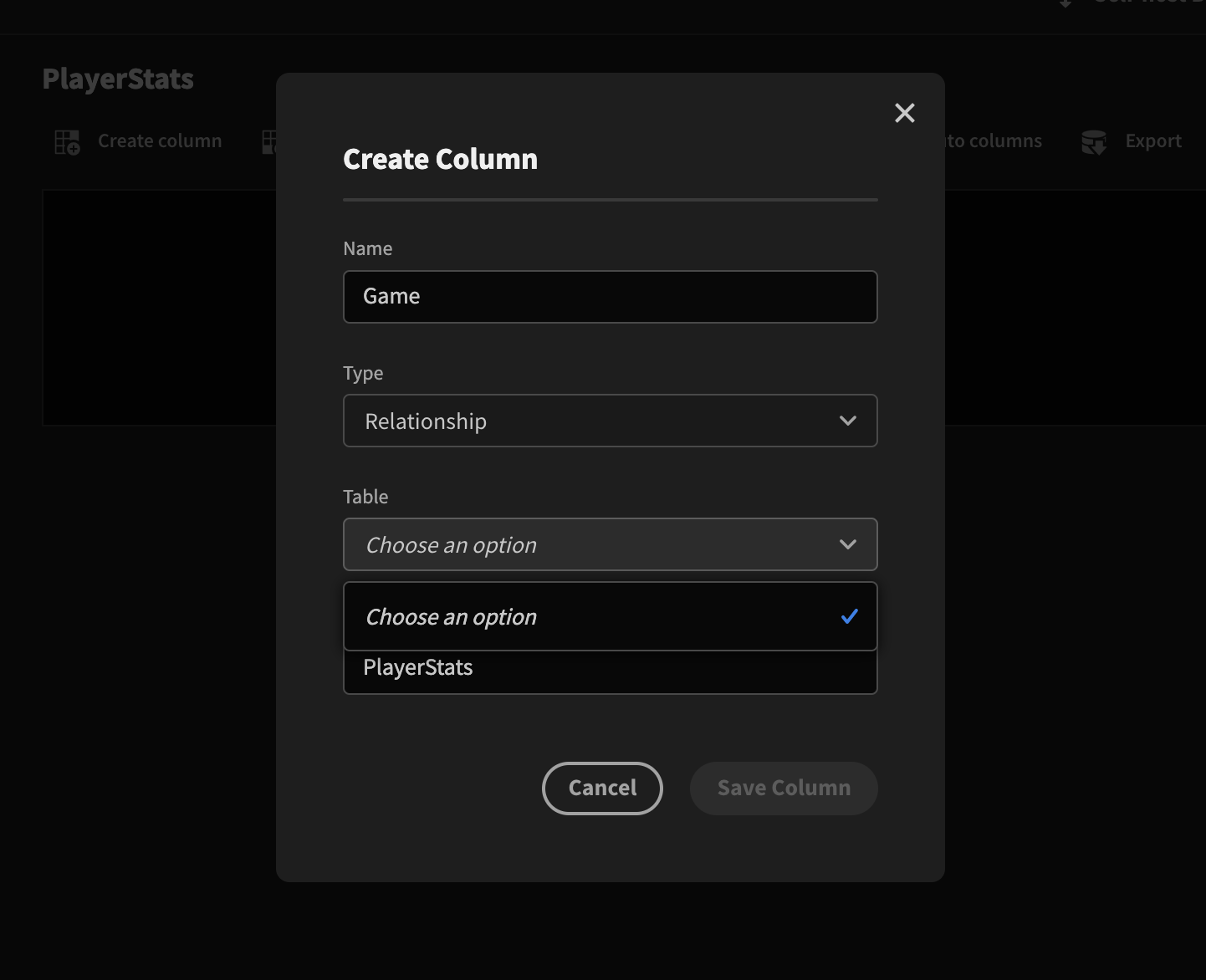Click the Create column toolbar label

[x=160, y=140]
